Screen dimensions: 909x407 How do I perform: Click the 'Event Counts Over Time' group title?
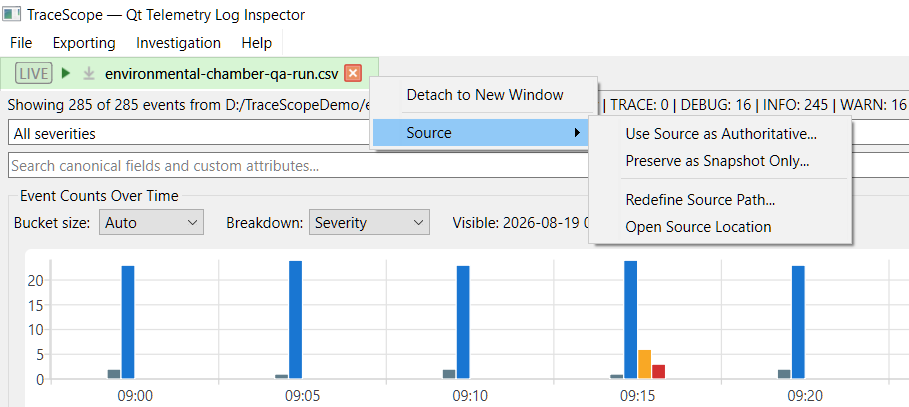(x=99, y=195)
